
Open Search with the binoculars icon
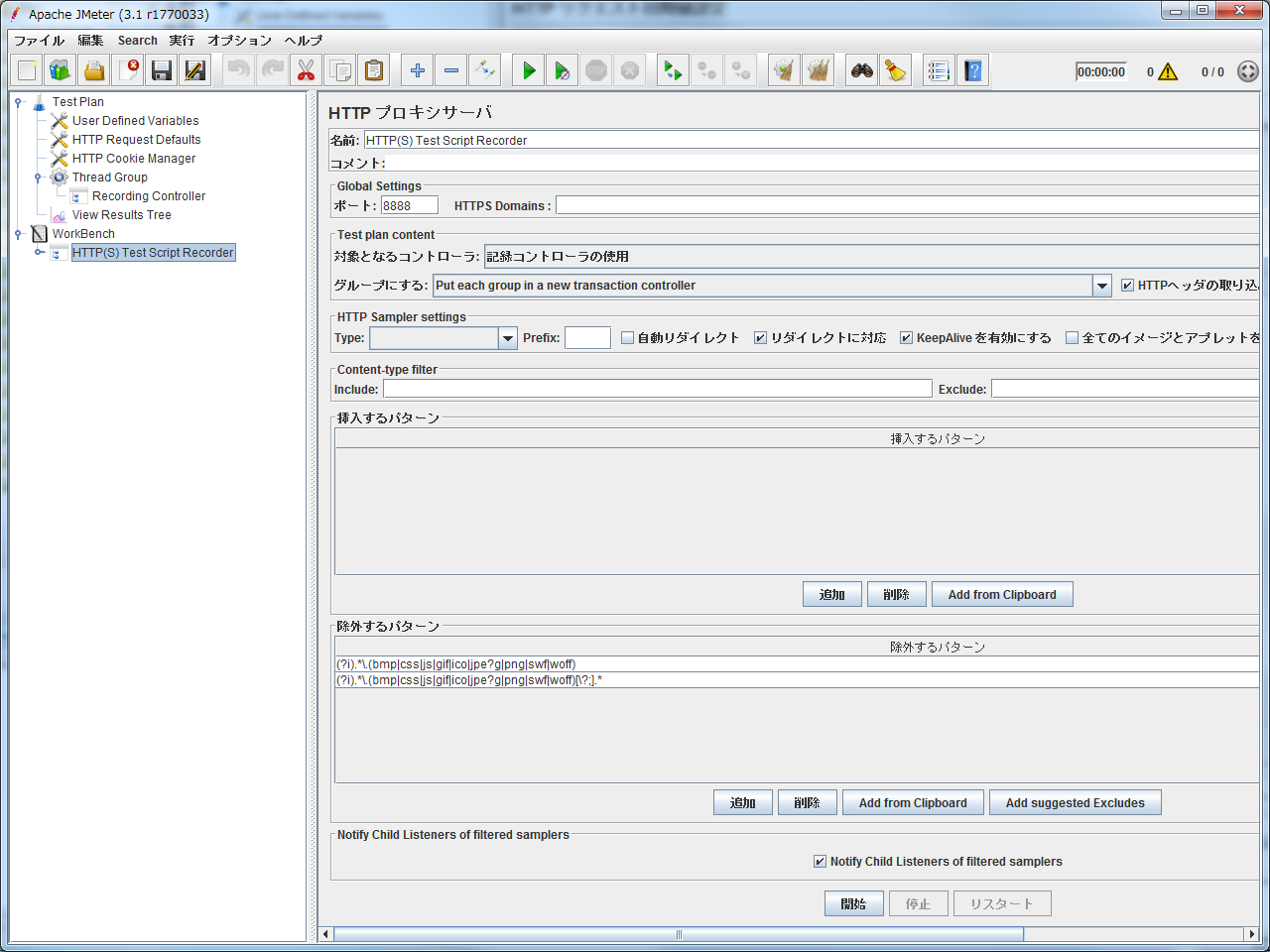[862, 70]
